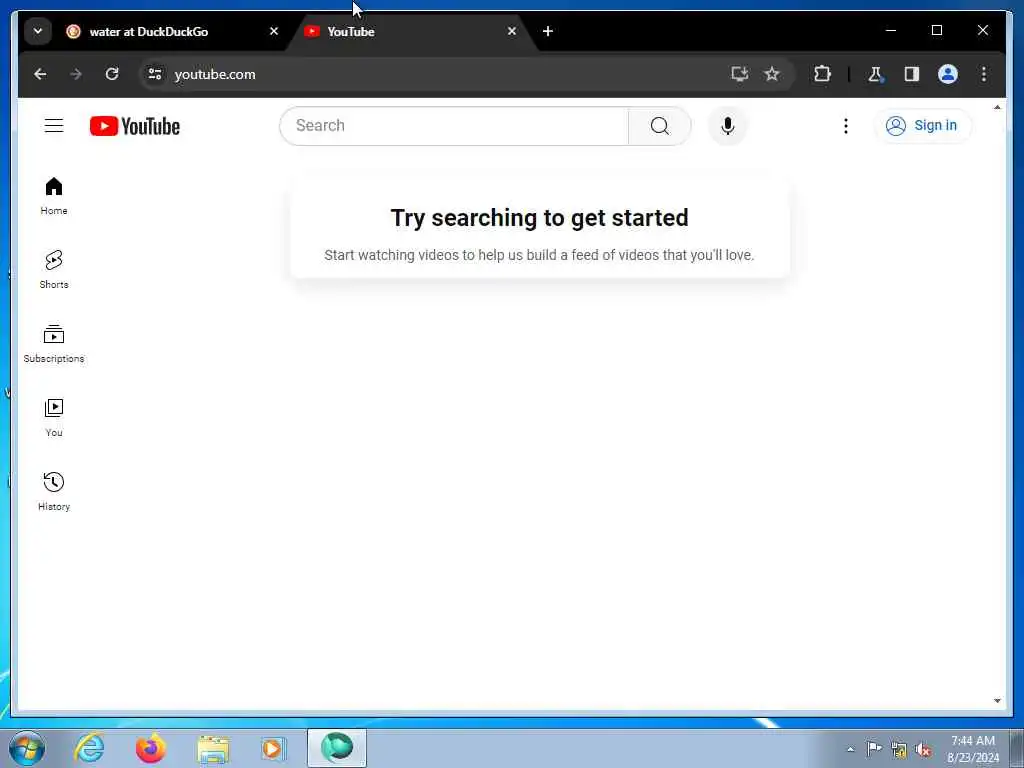Click page scrollbar up arrow
1024x768 pixels.
(997, 107)
